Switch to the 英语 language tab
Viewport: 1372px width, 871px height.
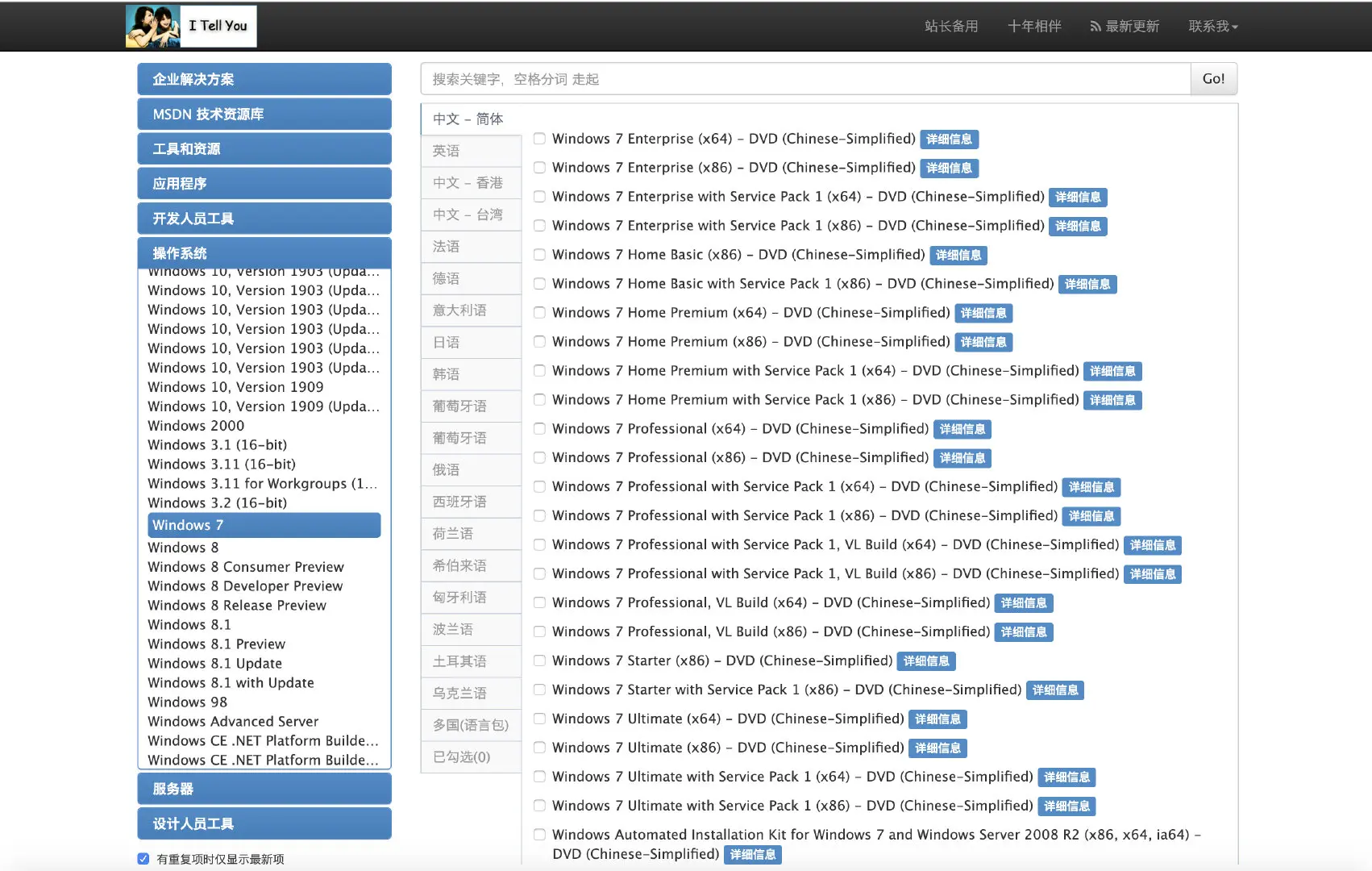coord(471,151)
